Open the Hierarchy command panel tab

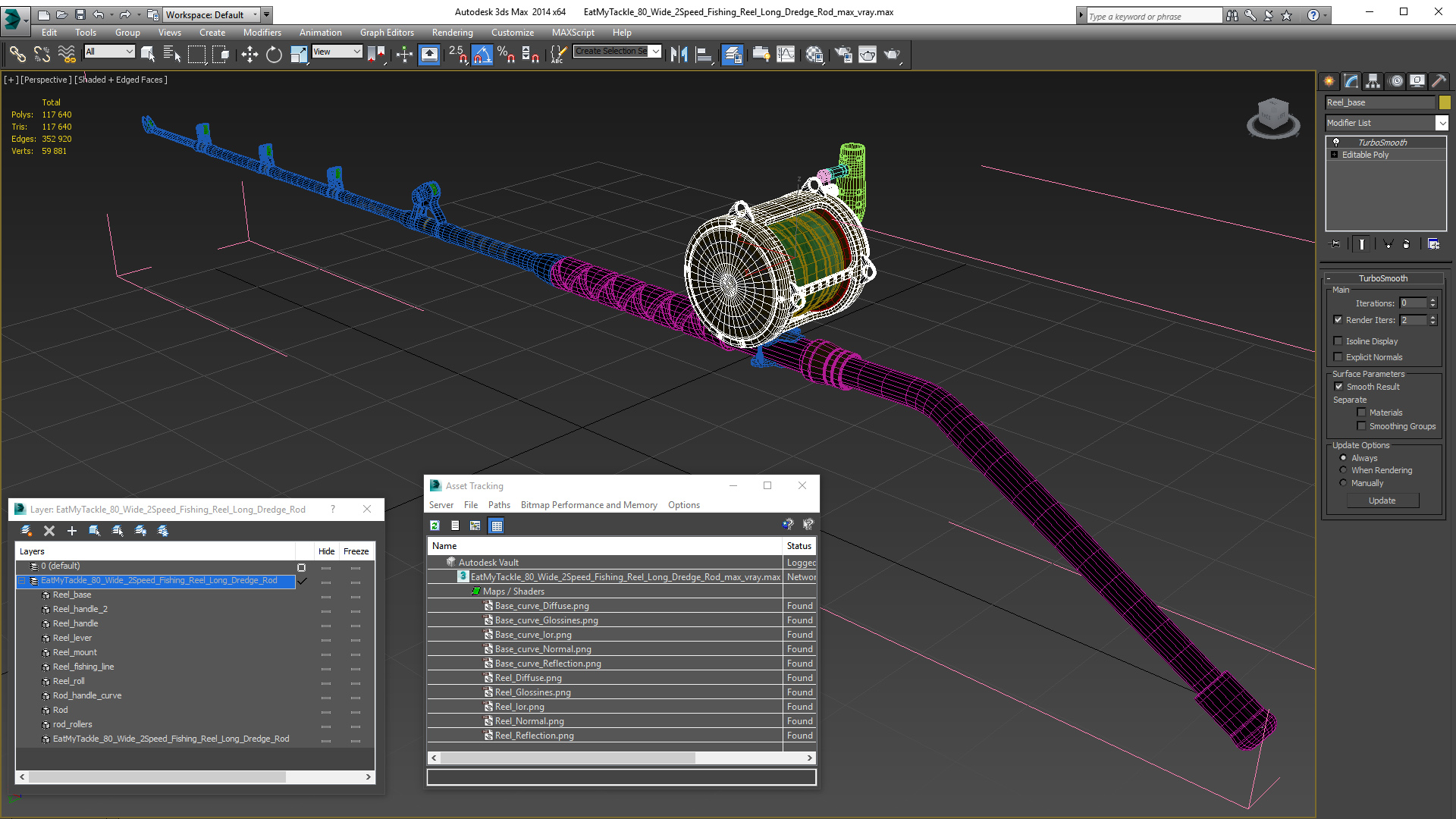point(1373,81)
